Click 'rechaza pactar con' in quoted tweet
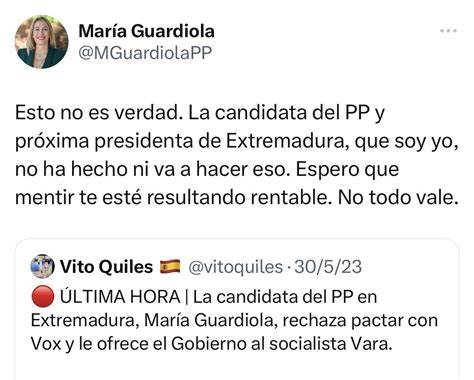The image size is (474, 380). [x=360, y=320]
